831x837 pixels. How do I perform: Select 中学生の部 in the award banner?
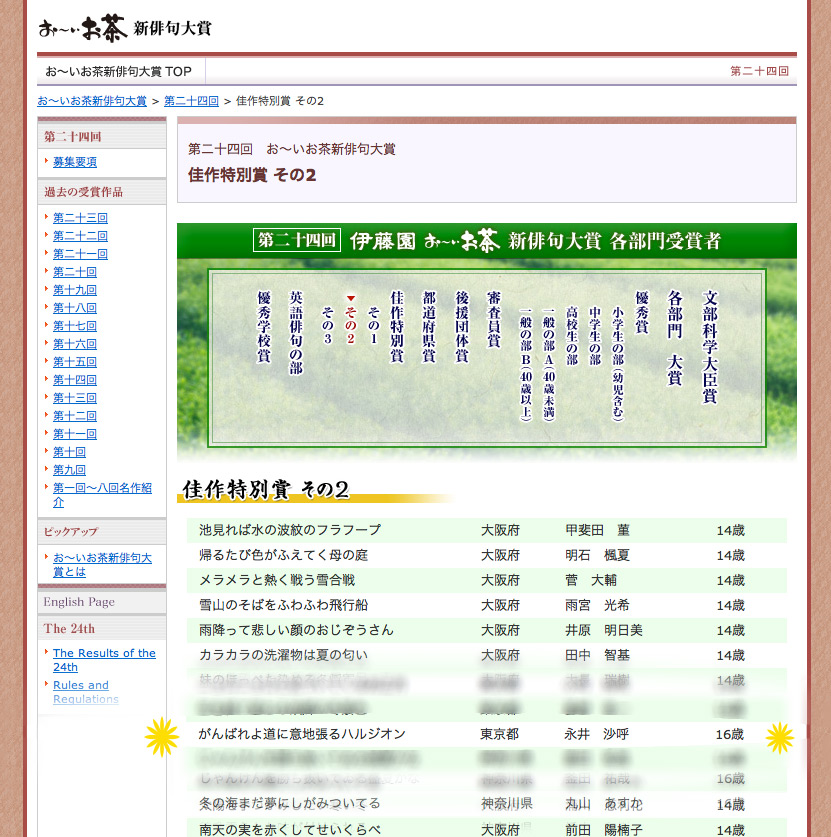595,336
